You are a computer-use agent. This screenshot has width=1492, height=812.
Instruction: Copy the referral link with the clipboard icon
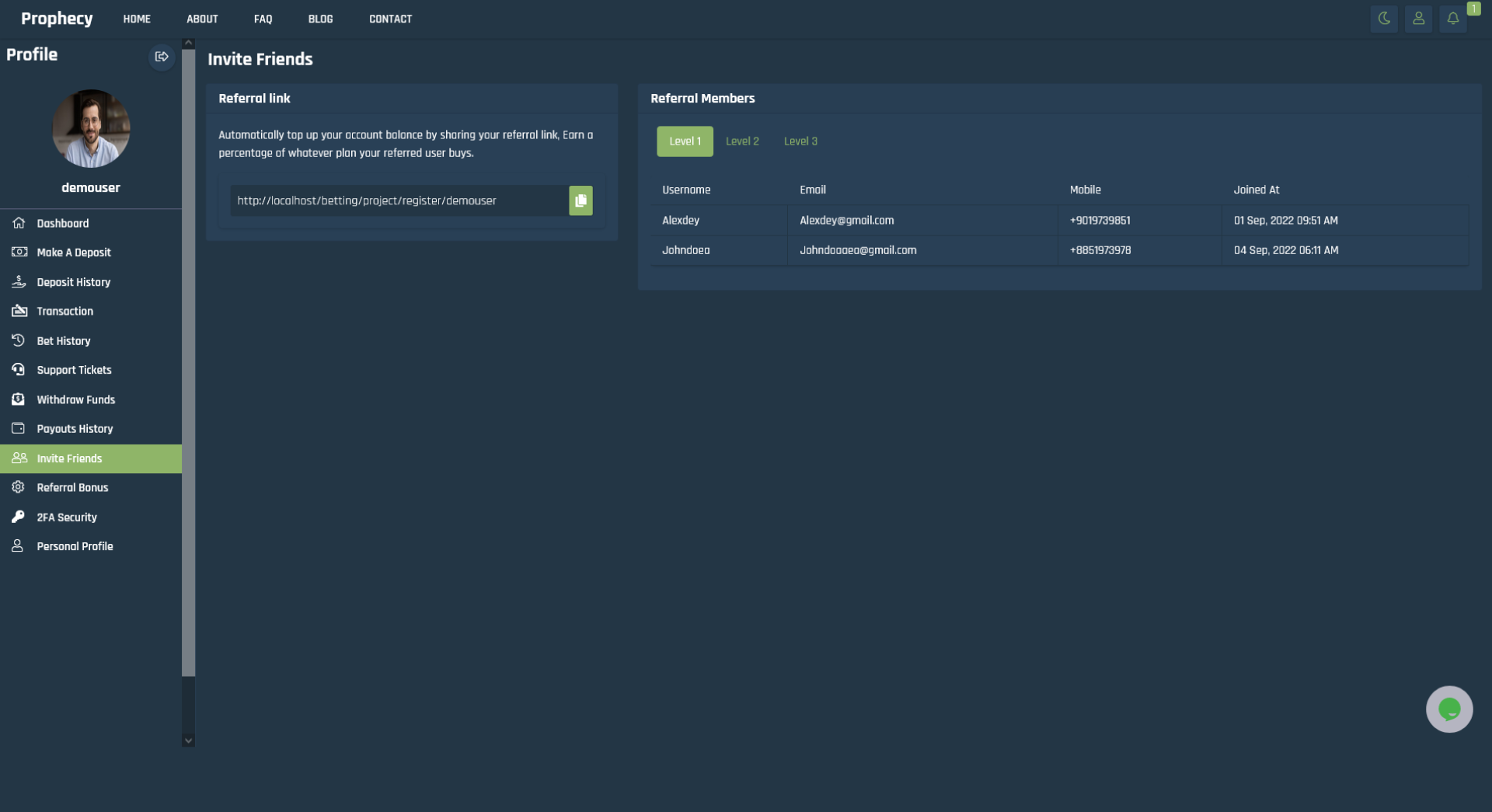pyautogui.click(x=580, y=200)
